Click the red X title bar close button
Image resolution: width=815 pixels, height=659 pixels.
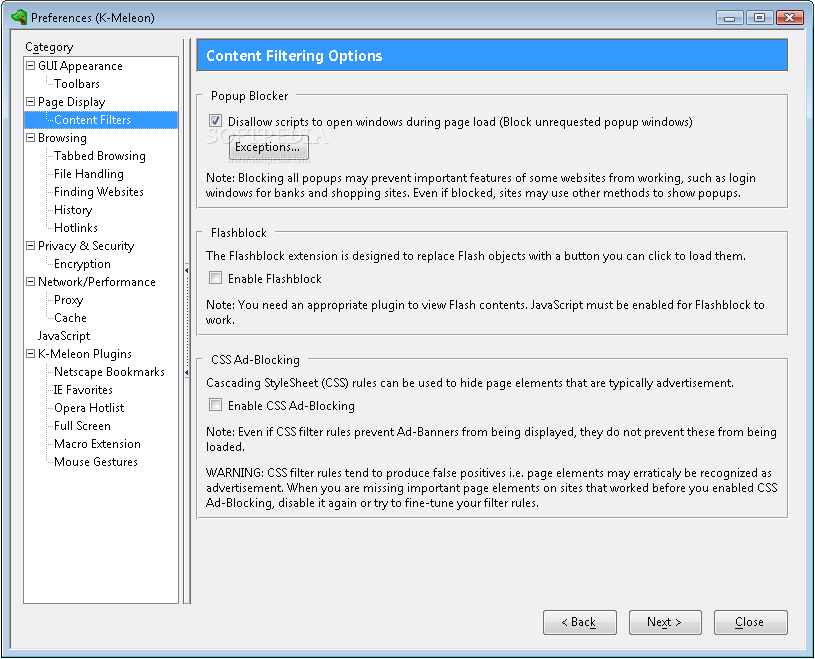click(790, 18)
